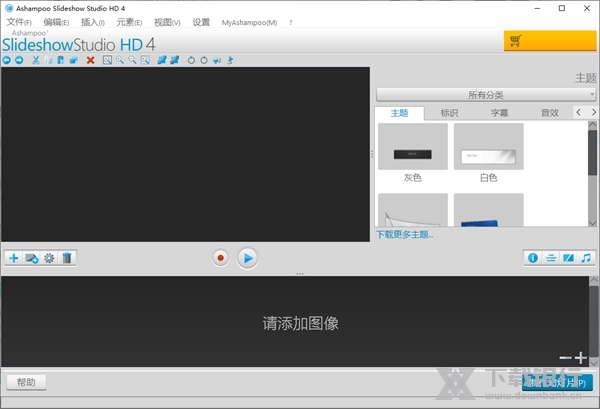The height and width of the screenshot is (409, 600).
Task: Open the ? help menu
Action: point(290,22)
